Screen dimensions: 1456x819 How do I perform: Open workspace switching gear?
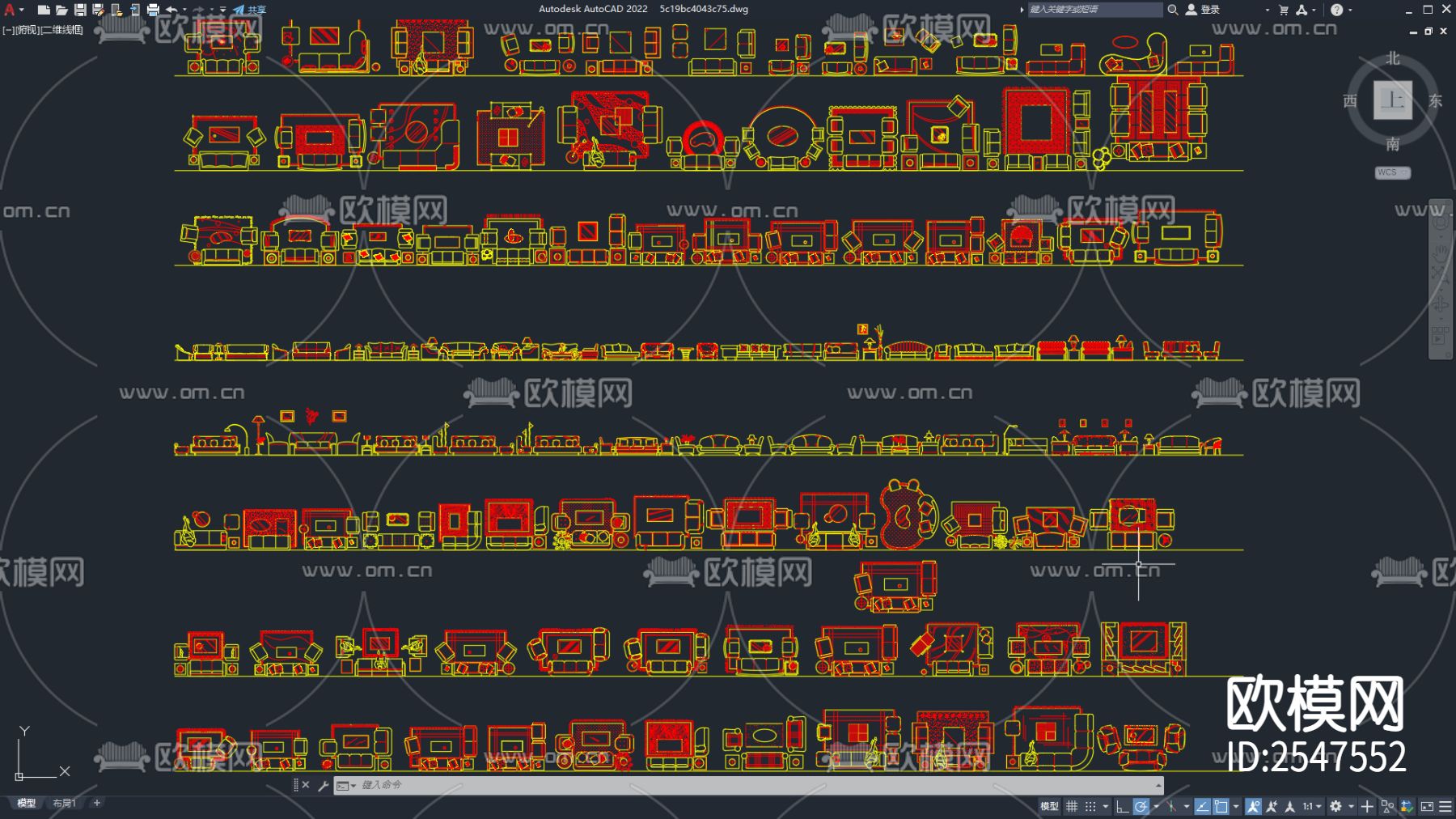coord(1335,807)
